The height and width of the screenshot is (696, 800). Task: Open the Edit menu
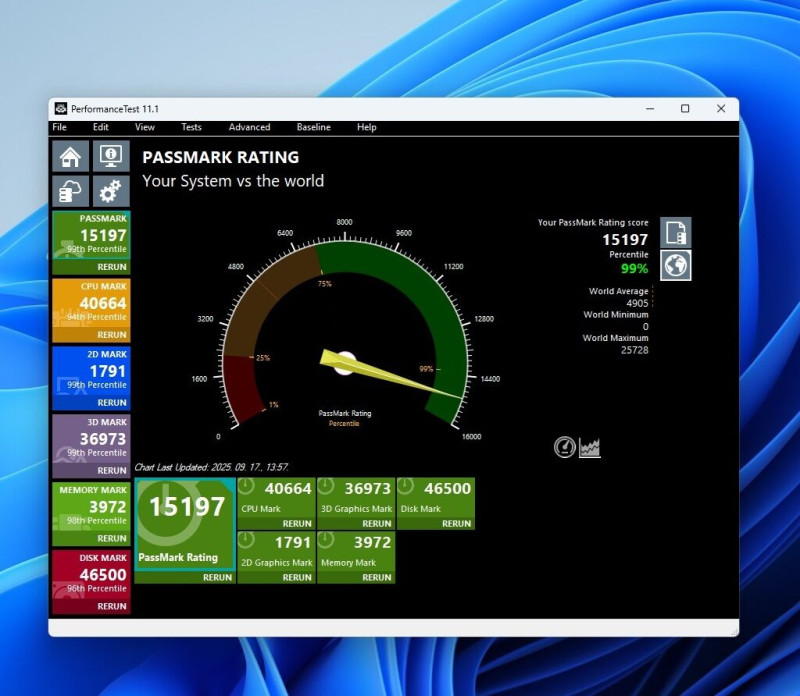coord(101,127)
